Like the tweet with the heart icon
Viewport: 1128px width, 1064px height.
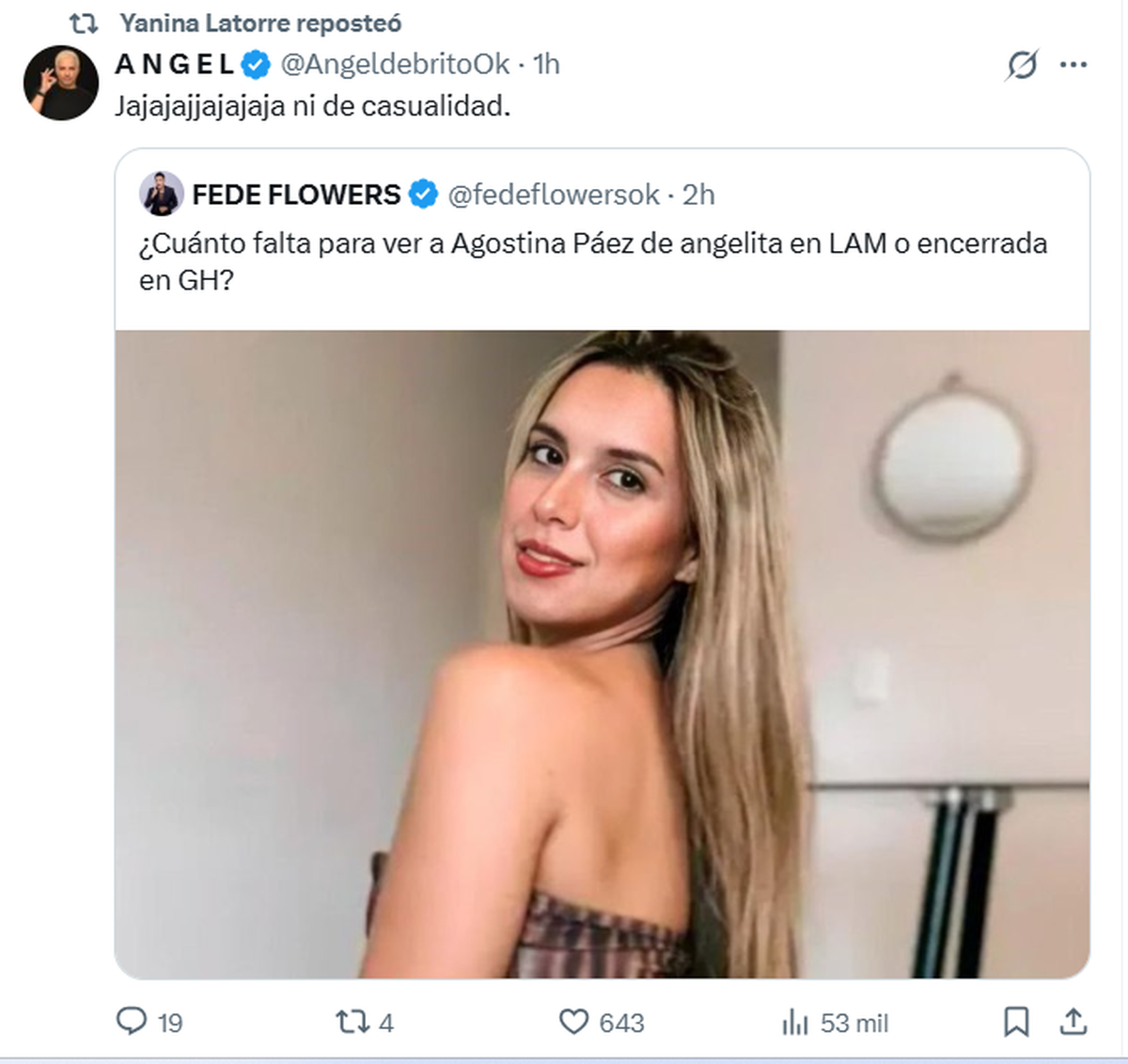point(573,1021)
